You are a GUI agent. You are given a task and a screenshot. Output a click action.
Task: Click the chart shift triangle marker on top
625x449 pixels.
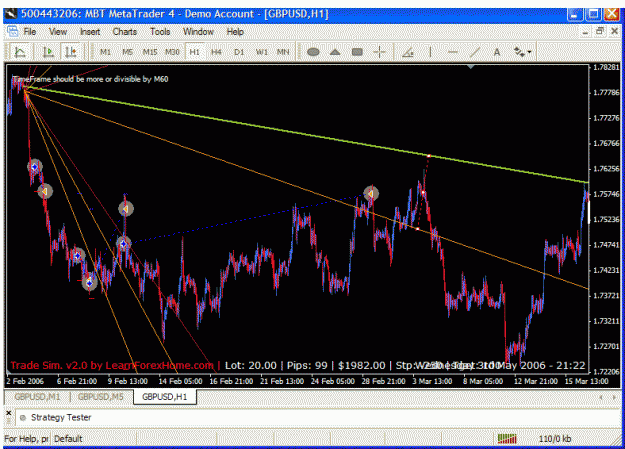pyautogui.click(x=471, y=67)
